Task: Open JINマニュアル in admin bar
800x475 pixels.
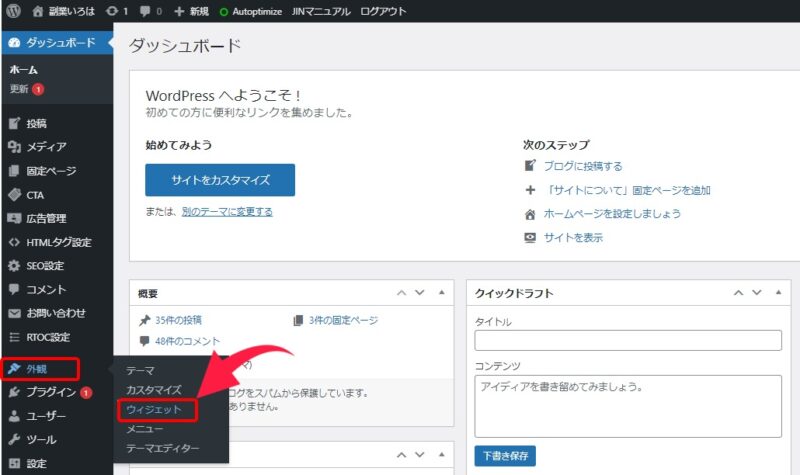Action: (321, 11)
